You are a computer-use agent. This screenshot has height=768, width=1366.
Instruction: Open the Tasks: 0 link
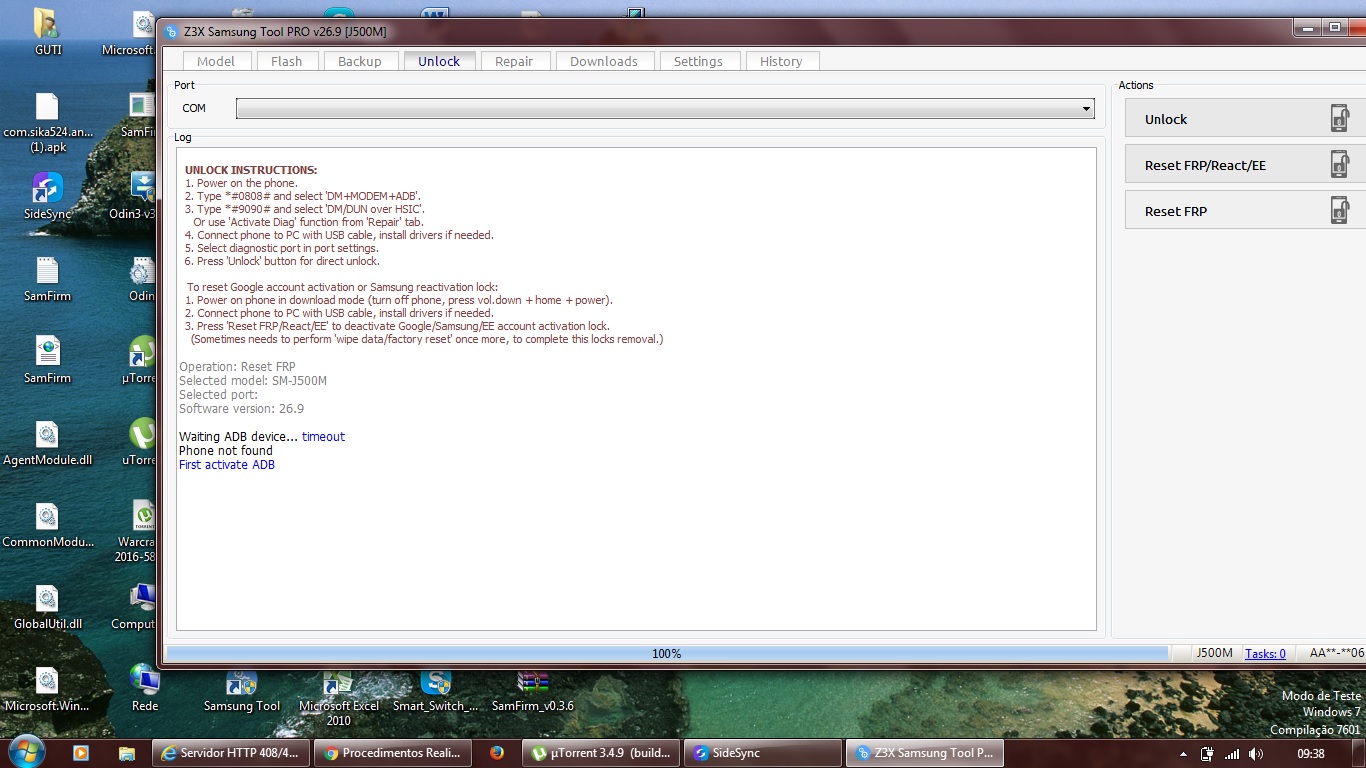[1265, 653]
